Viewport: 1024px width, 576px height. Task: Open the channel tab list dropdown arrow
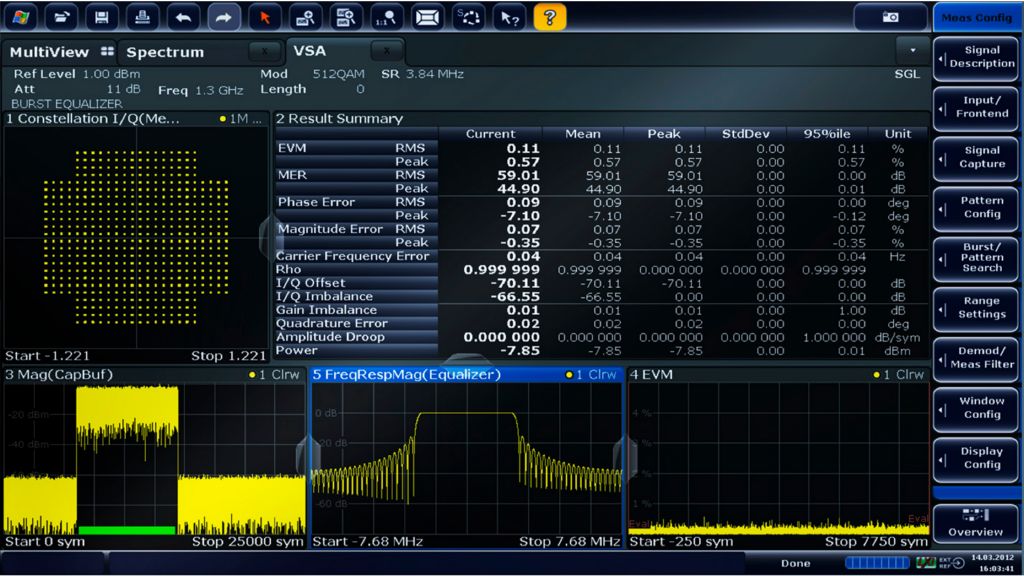(x=911, y=51)
